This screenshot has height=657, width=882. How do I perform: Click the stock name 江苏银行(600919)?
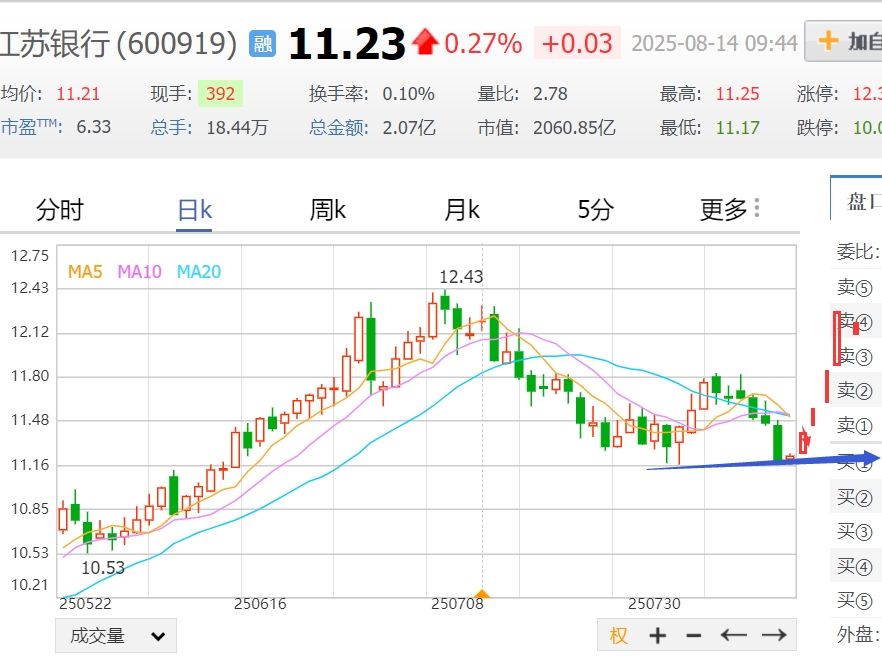click(118, 44)
